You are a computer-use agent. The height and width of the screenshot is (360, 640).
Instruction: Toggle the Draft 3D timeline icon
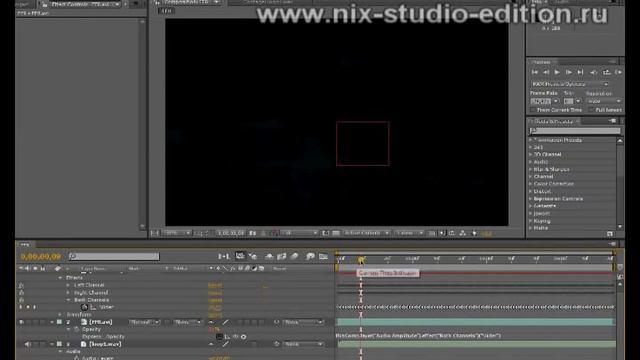(x=253, y=256)
